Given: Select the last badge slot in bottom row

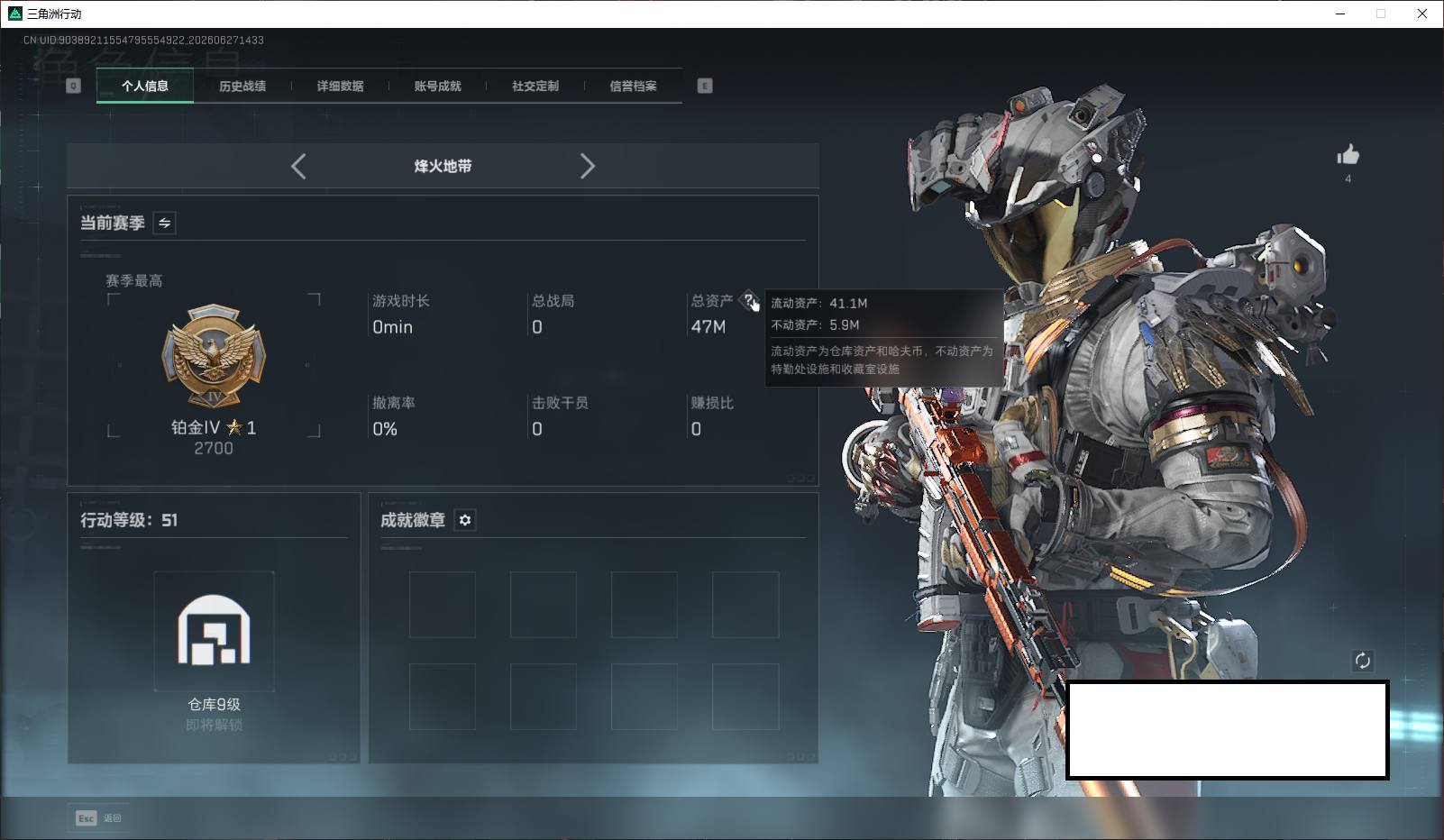Looking at the screenshot, I should coord(745,697).
